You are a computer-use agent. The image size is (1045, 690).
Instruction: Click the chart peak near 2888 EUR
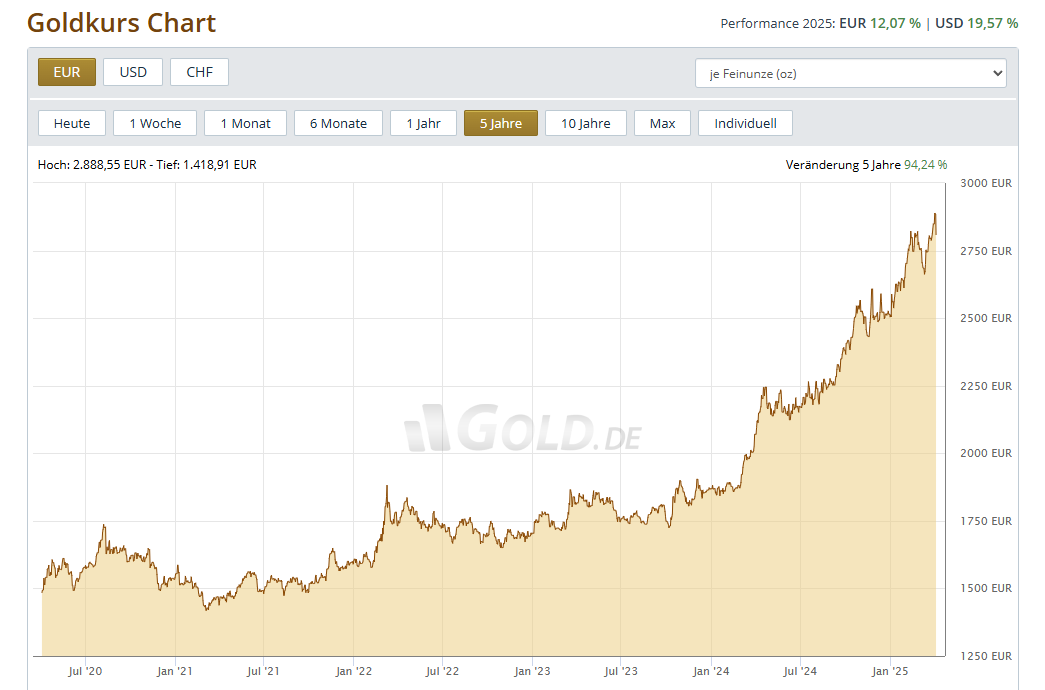coord(935,215)
